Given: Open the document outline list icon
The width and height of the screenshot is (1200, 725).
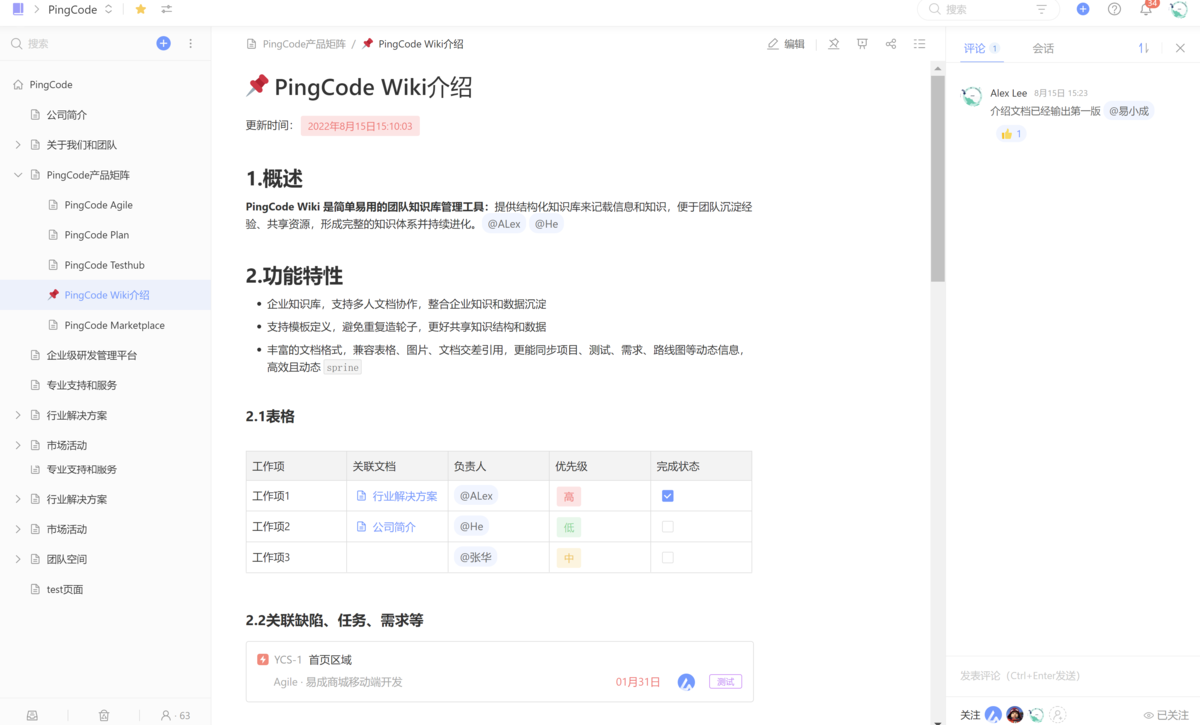Looking at the screenshot, I should (919, 43).
